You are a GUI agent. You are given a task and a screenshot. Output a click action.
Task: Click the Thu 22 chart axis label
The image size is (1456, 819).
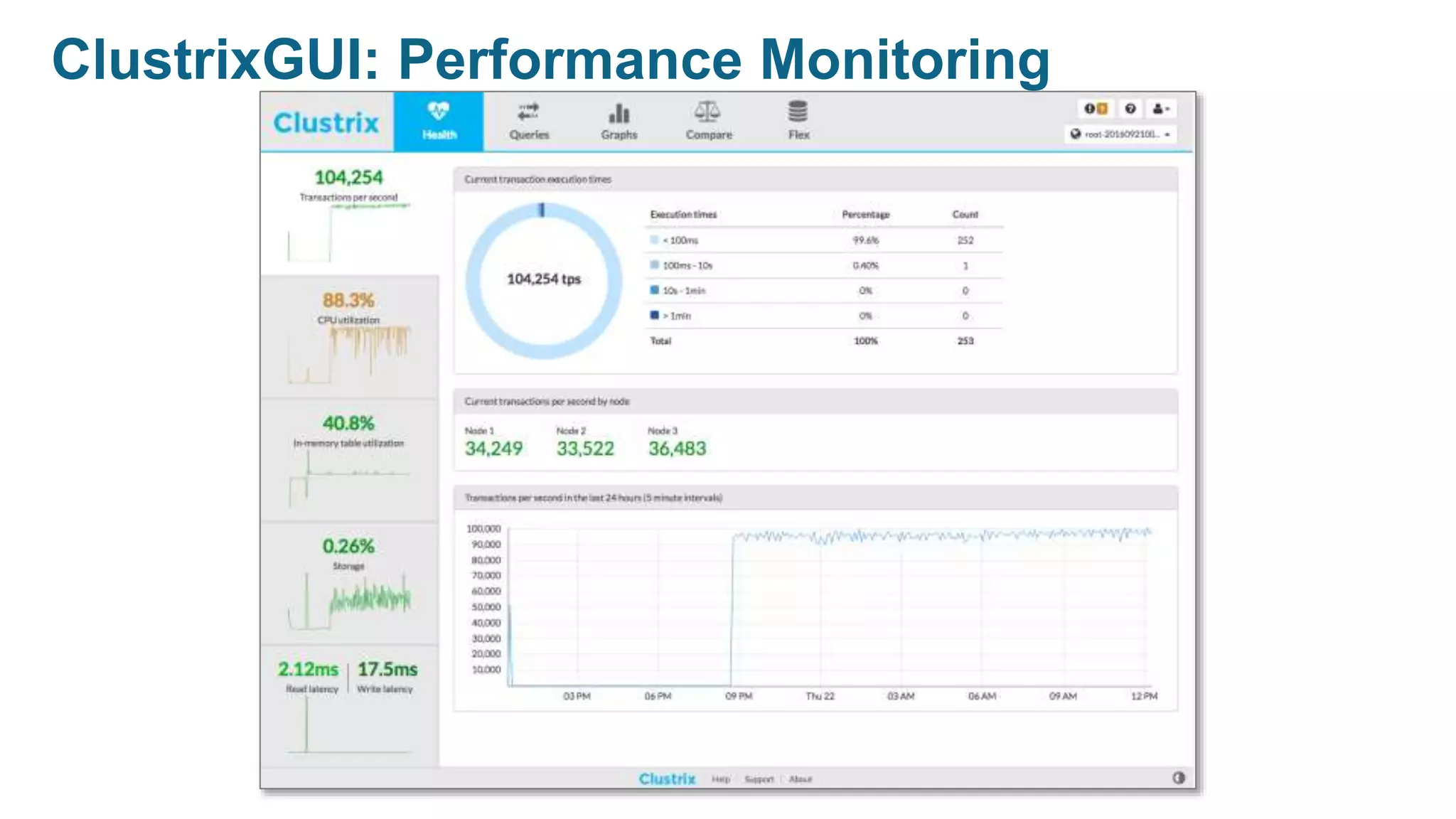point(820,697)
